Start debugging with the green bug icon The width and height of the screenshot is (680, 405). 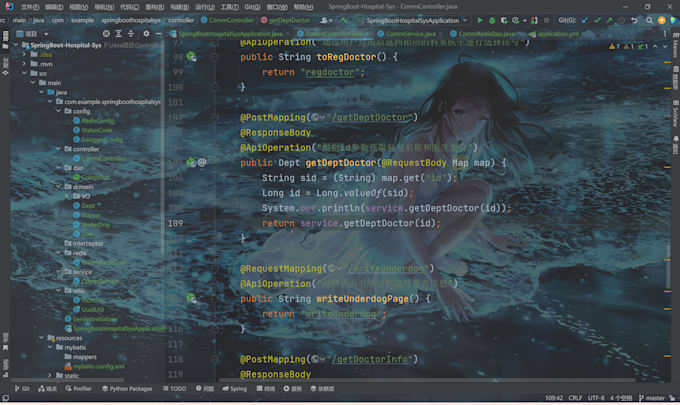(x=492, y=20)
